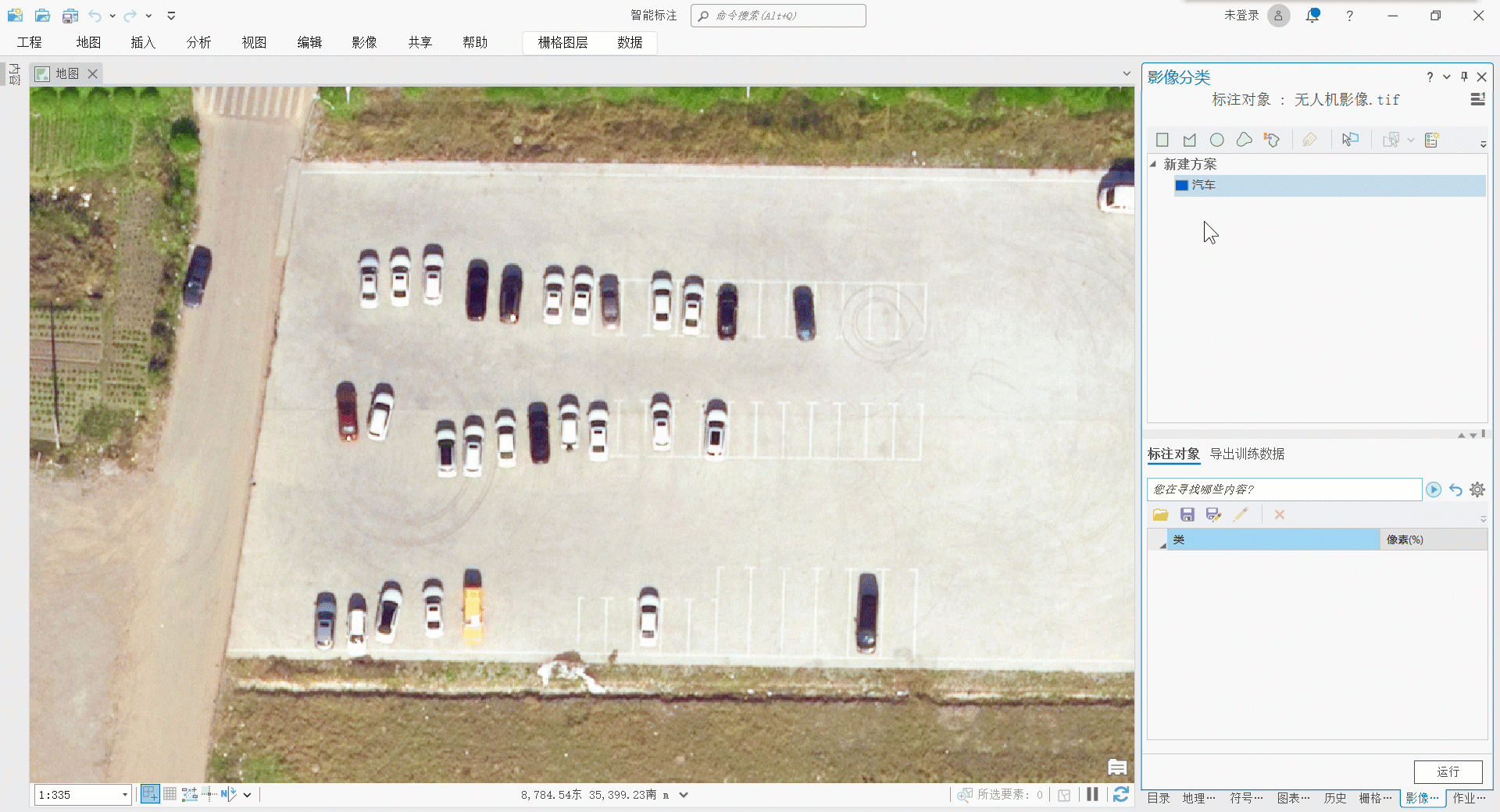Image resolution: width=1500 pixels, height=812 pixels.
Task: Click the 像素(%) column header
Action: 1434,540
